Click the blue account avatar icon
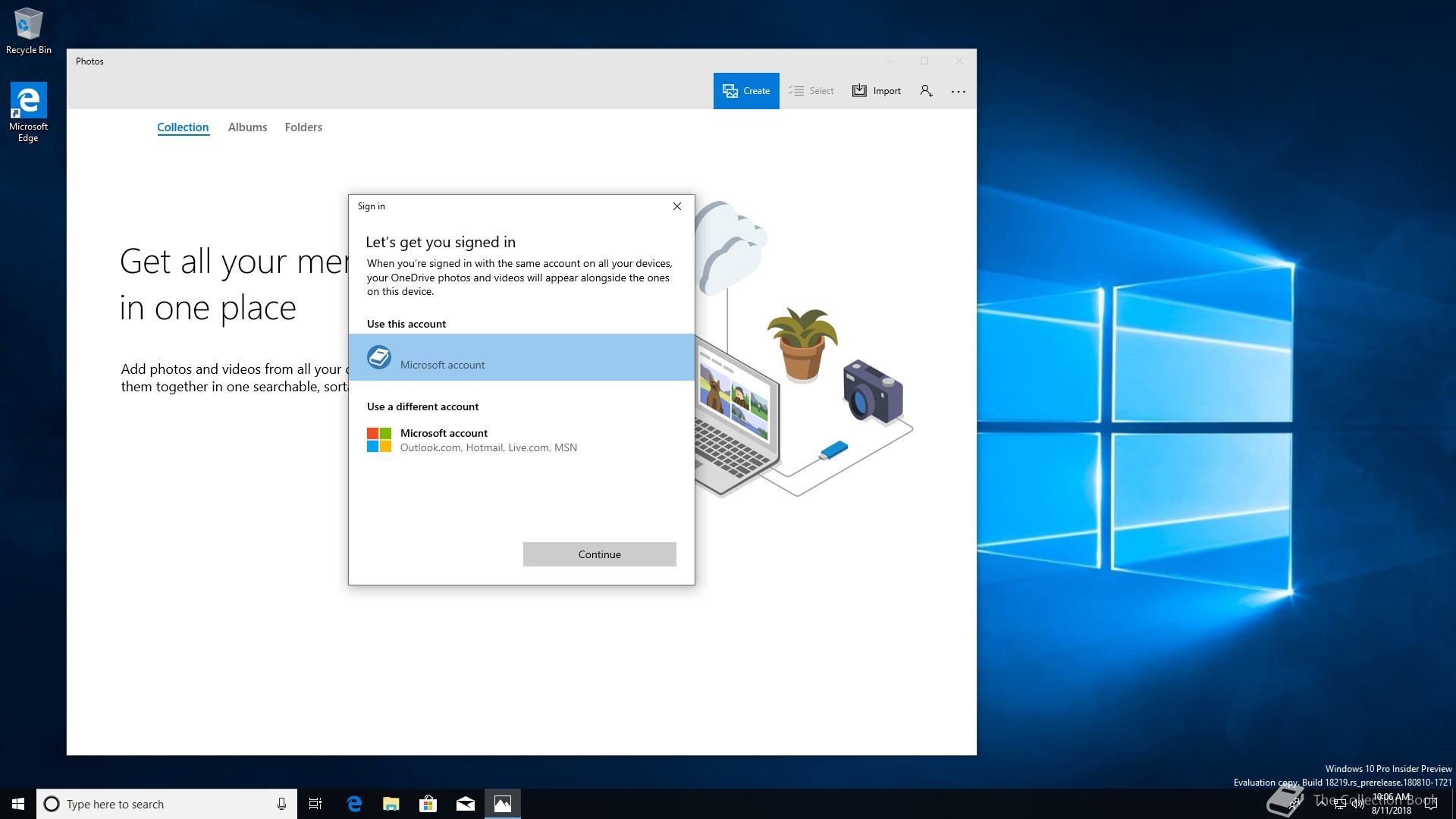The height and width of the screenshot is (819, 1456). tap(379, 357)
